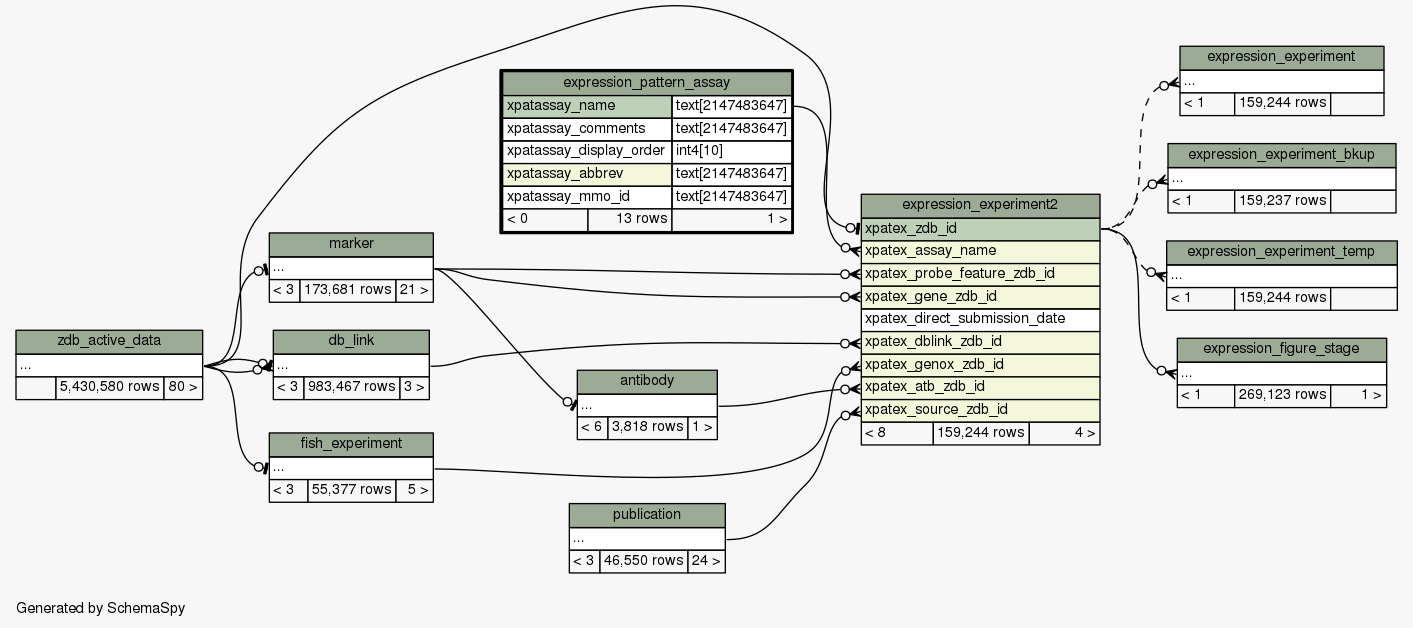
Task: Expand the ellipsis row in expression_experiment table
Action: 1281,81
